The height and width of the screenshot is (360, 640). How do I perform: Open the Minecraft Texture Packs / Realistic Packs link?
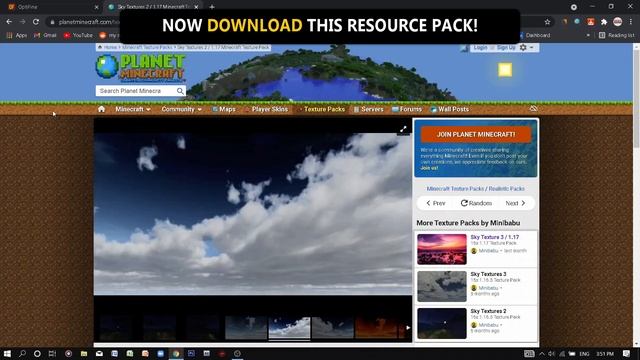(476, 189)
